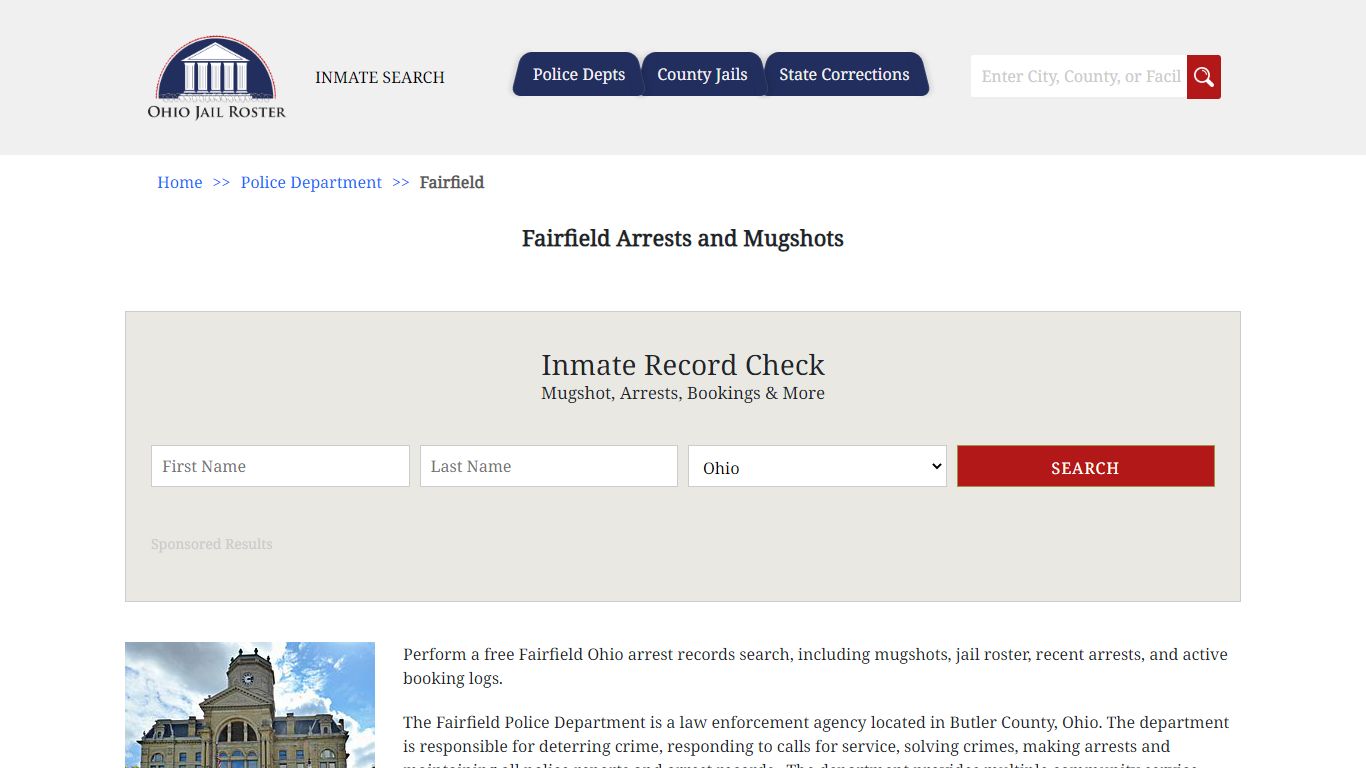Focus the city, county or facility search field
This screenshot has height=768, width=1366.
(x=1079, y=77)
